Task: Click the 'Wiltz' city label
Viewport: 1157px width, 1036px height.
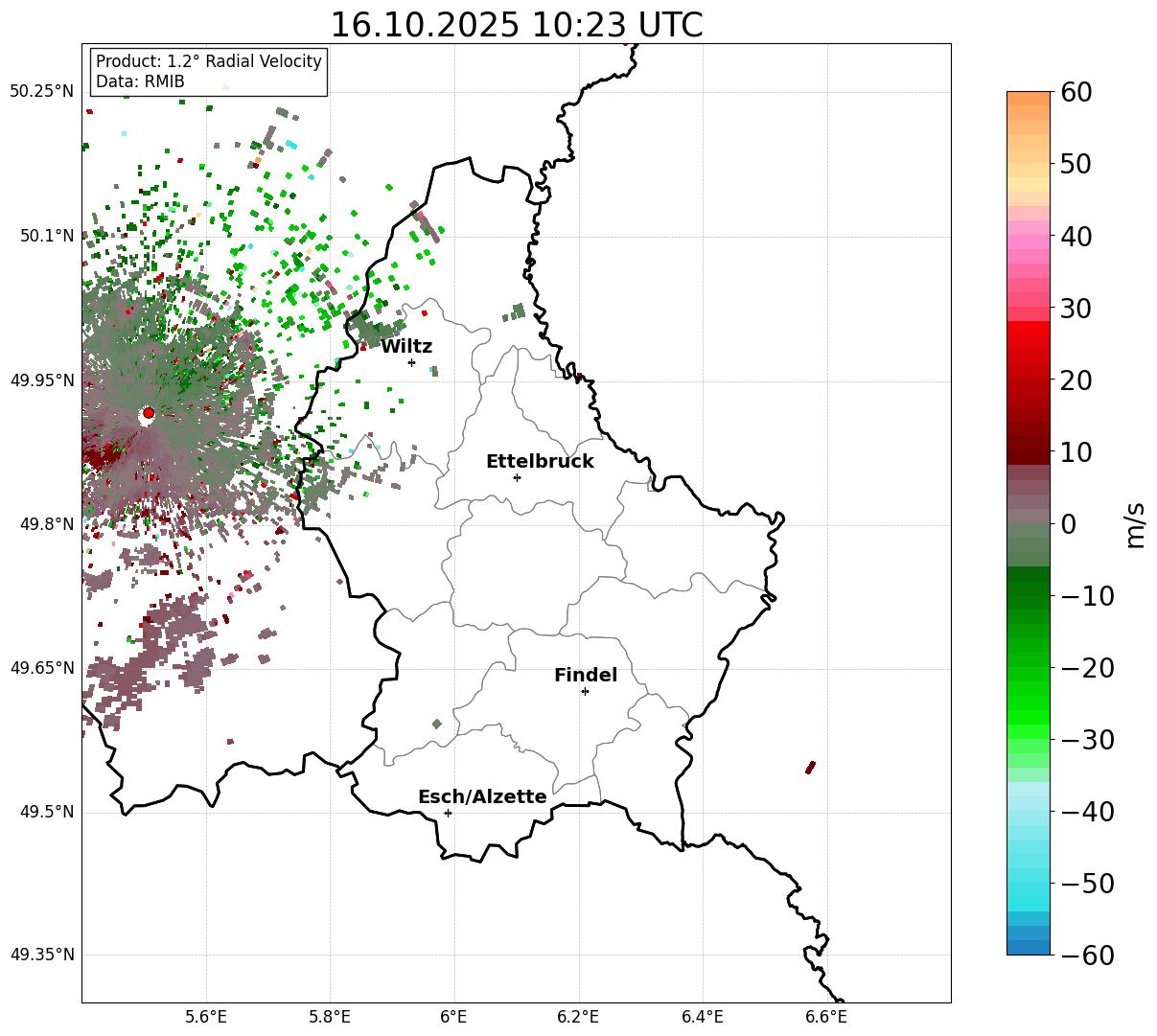Action: [406, 347]
